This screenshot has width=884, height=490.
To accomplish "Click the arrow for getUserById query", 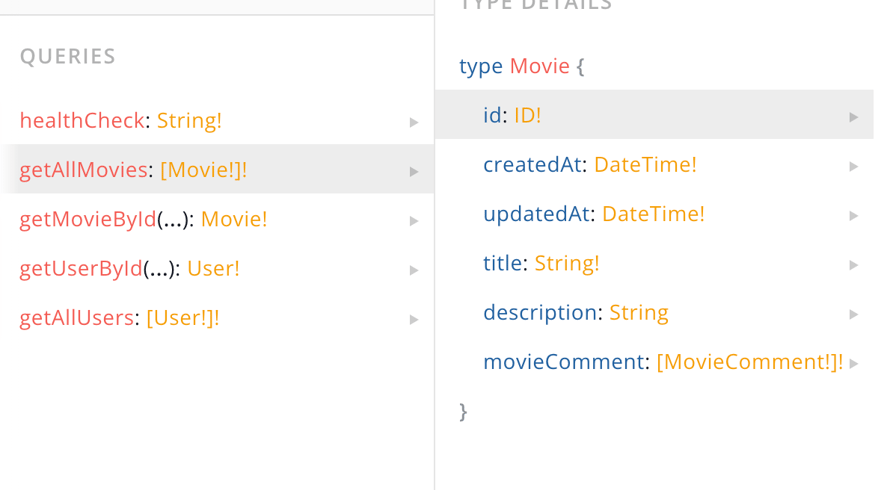I will (414, 270).
